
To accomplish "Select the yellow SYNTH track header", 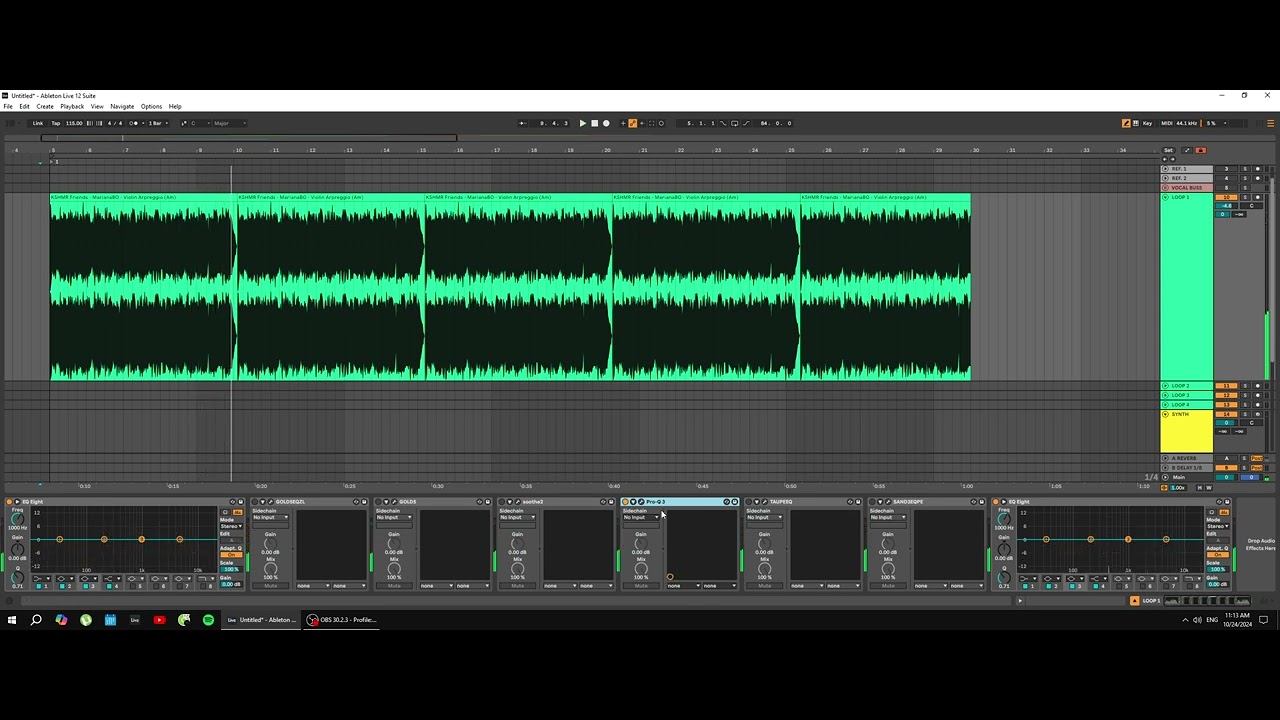I will pos(1187,430).
